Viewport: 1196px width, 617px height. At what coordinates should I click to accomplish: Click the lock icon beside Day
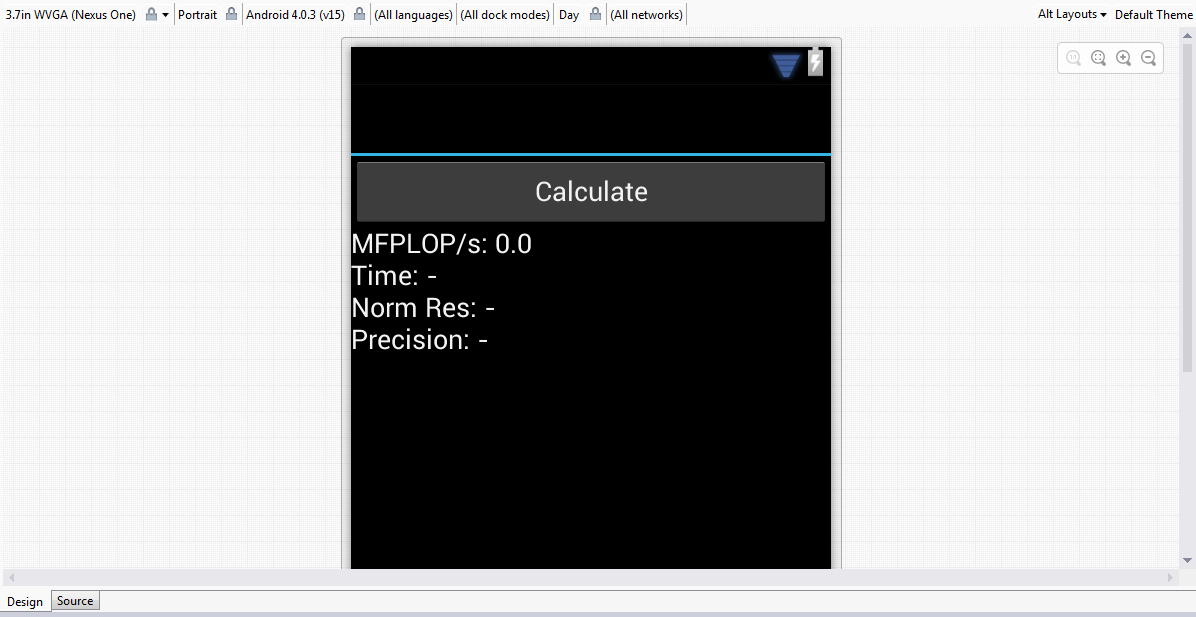click(595, 14)
